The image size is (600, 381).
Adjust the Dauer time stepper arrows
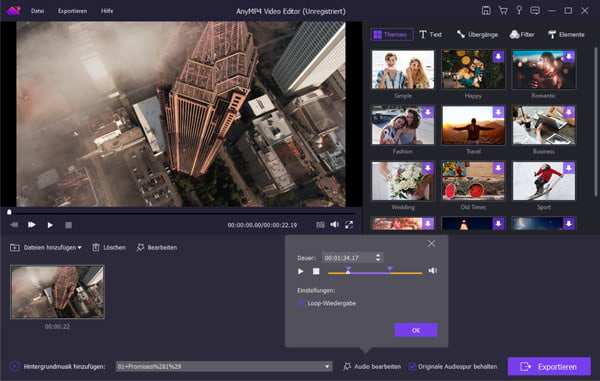(x=378, y=257)
